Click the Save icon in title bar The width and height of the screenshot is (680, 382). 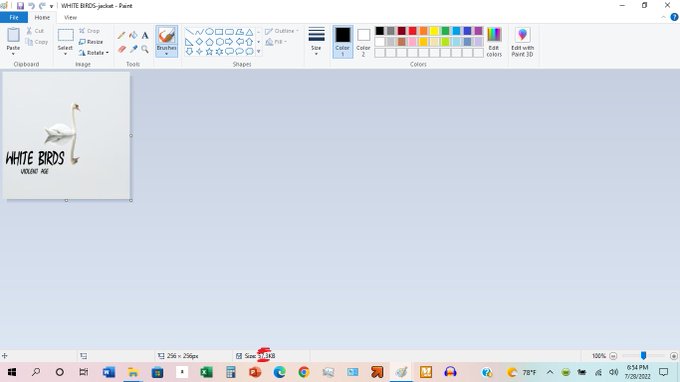pos(20,6)
